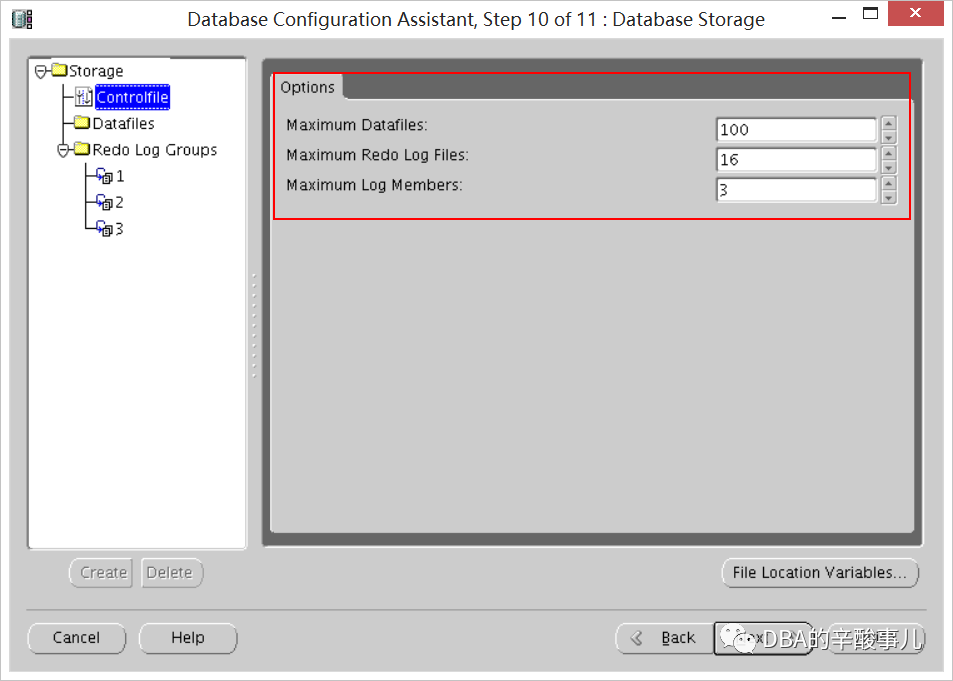The width and height of the screenshot is (953, 681).
Task: Select the Controlfile tree item
Action: pos(132,97)
